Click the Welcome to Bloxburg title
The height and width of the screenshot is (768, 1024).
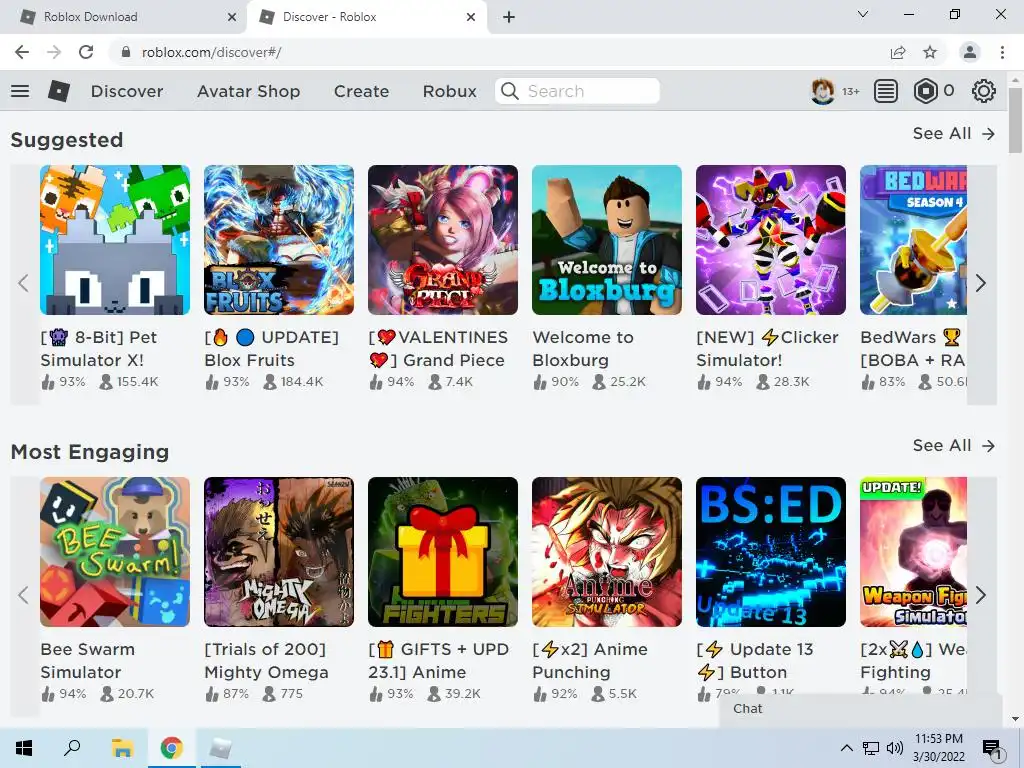(x=583, y=349)
